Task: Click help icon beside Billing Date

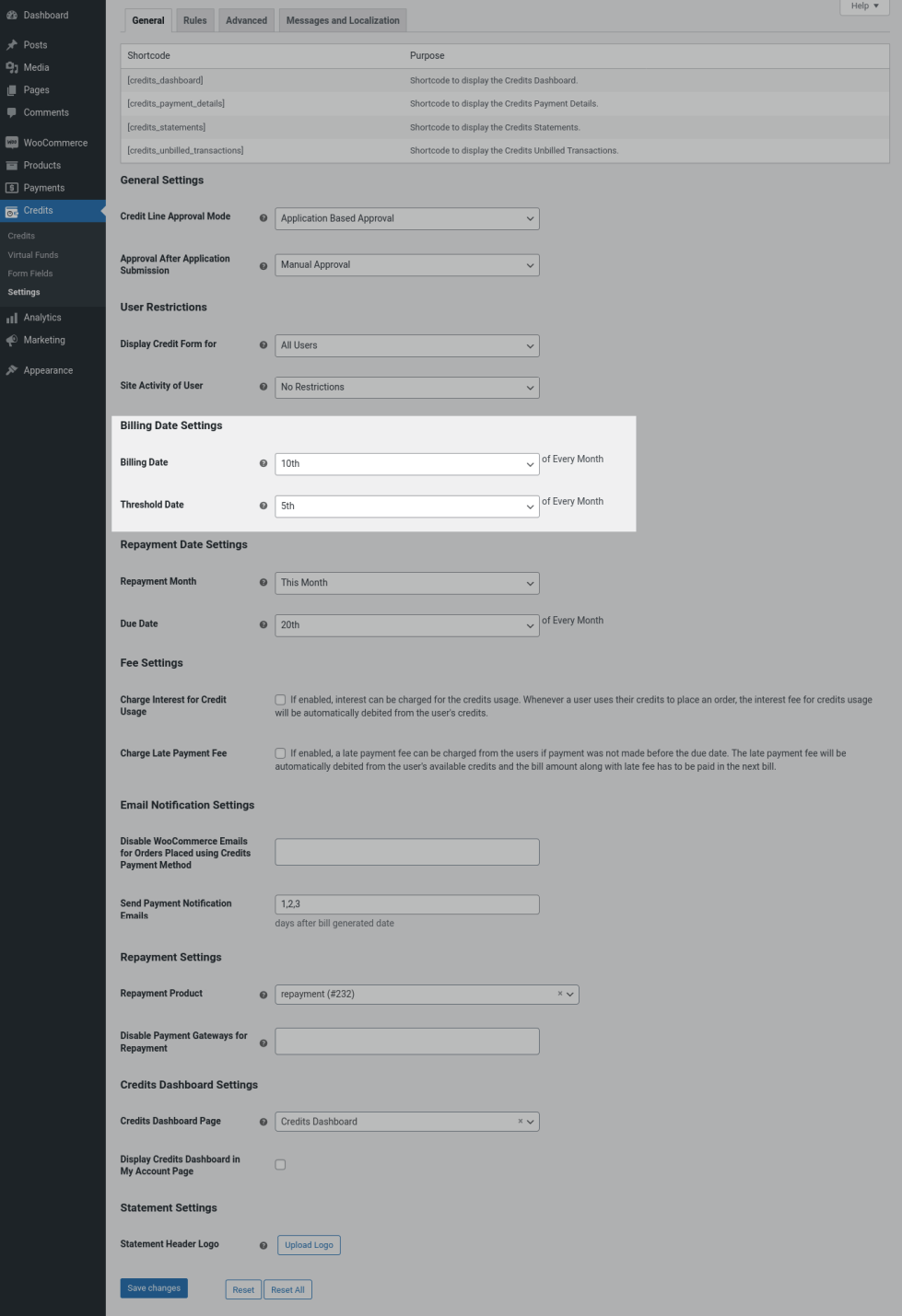Action: [264, 463]
